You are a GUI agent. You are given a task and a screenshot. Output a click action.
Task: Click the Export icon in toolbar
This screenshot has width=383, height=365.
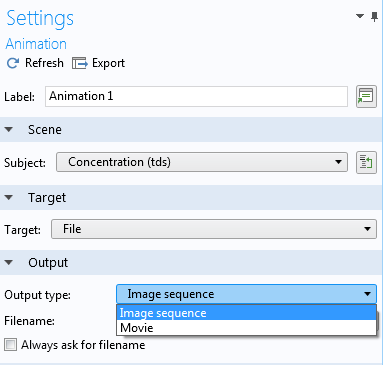(80, 63)
